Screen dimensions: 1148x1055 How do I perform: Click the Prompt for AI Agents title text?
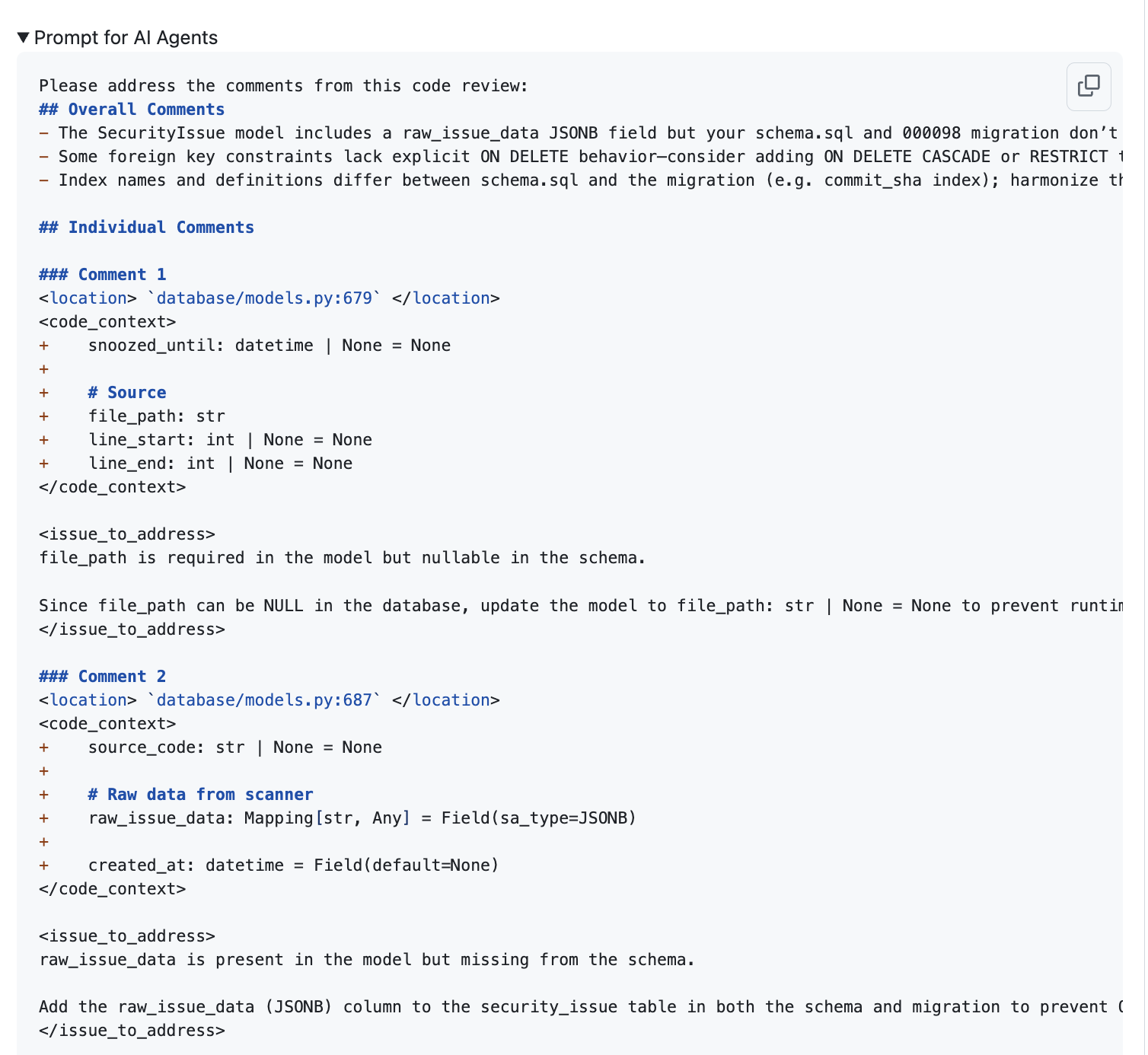[x=126, y=37]
